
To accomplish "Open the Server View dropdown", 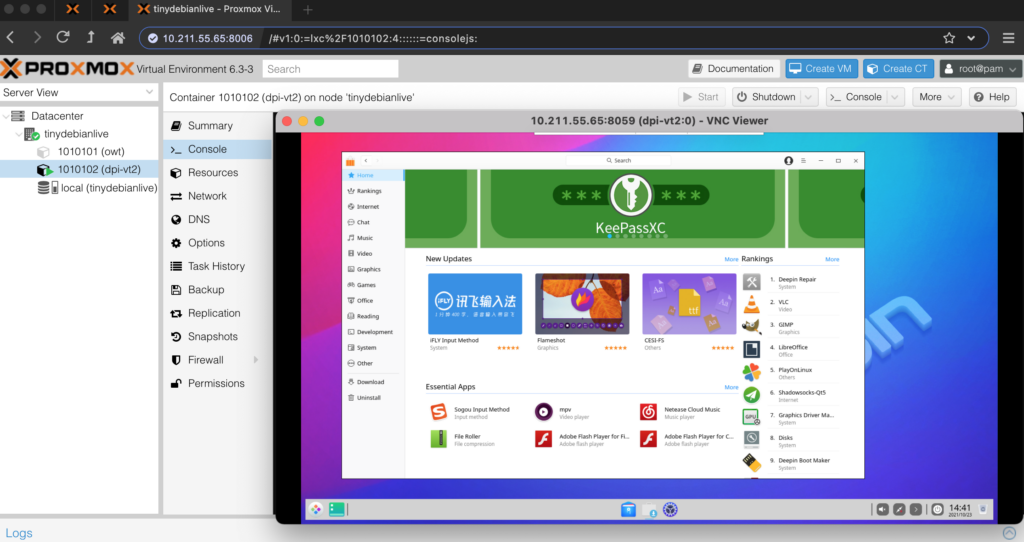I will point(149,92).
